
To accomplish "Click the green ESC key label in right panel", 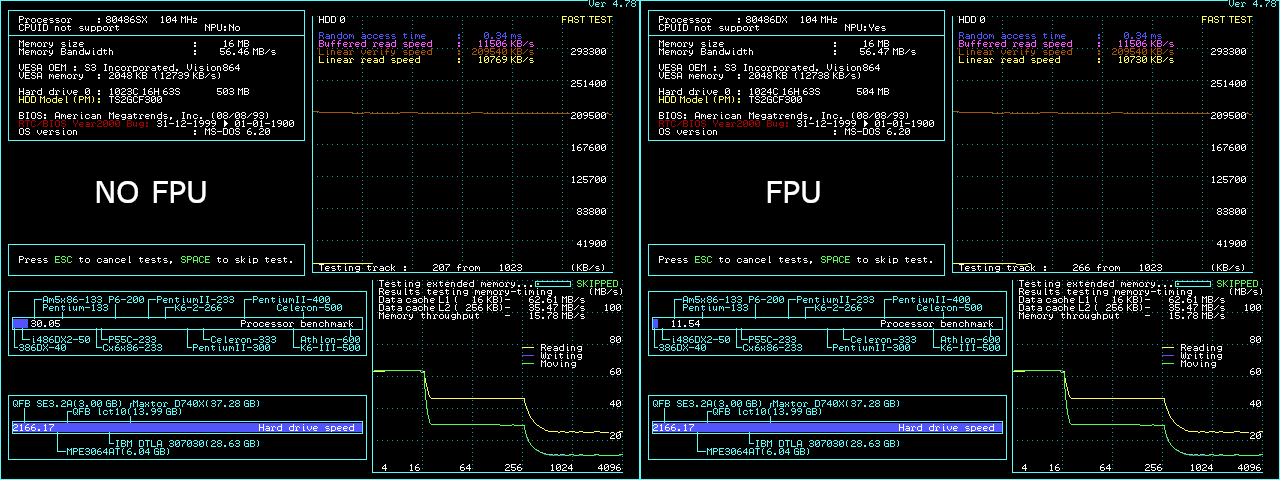I will (704, 260).
